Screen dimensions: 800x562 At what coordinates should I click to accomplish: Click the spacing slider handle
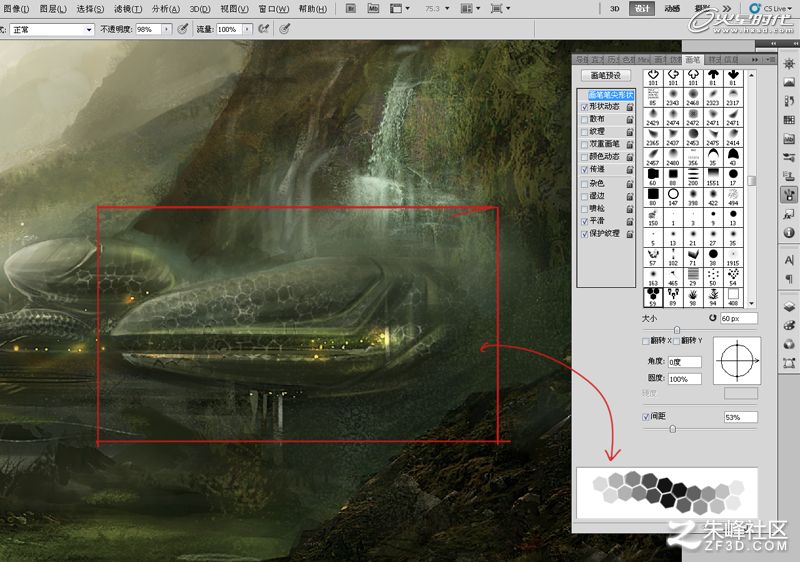pos(672,429)
